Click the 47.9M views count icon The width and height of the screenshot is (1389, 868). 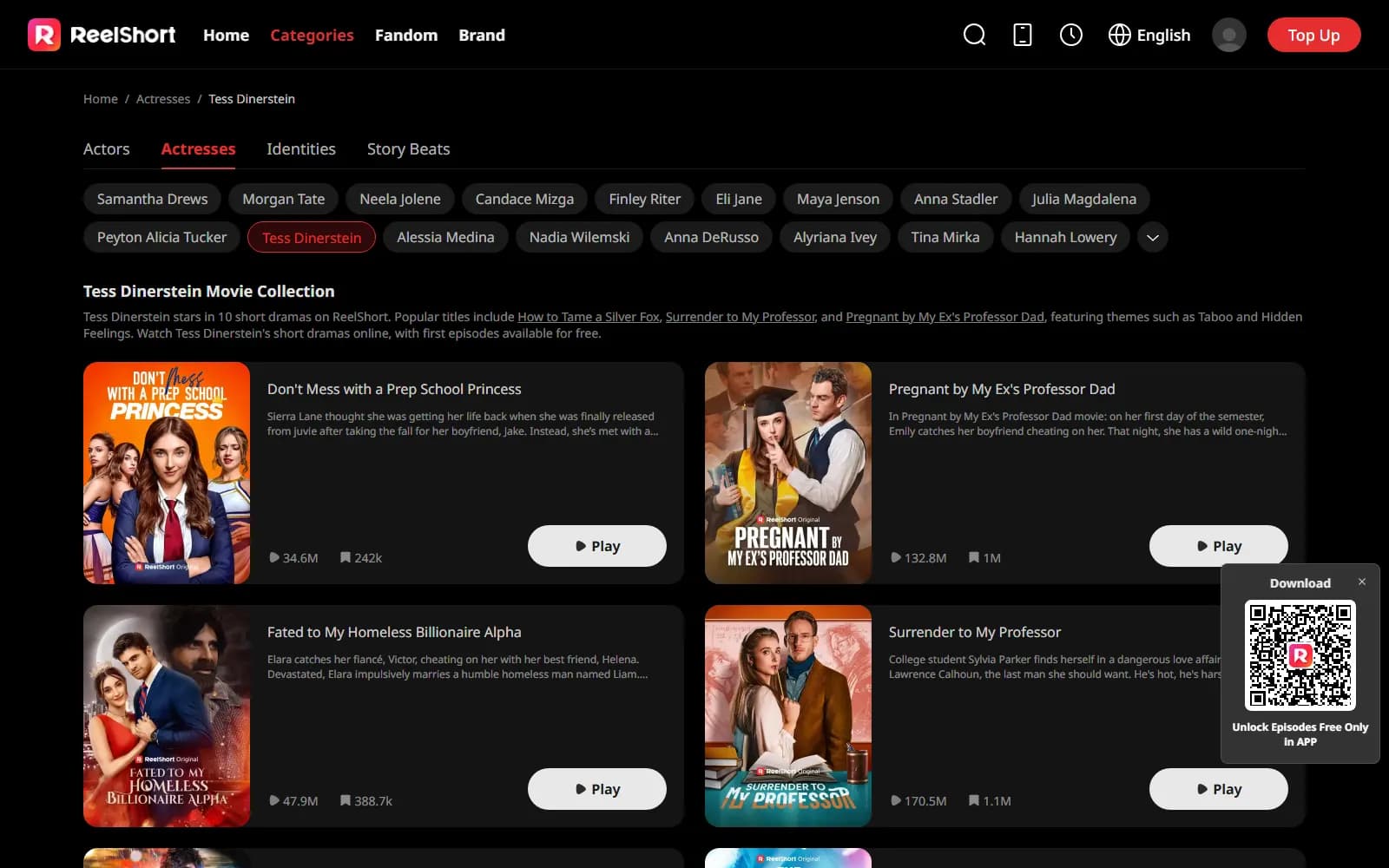pyautogui.click(x=274, y=800)
